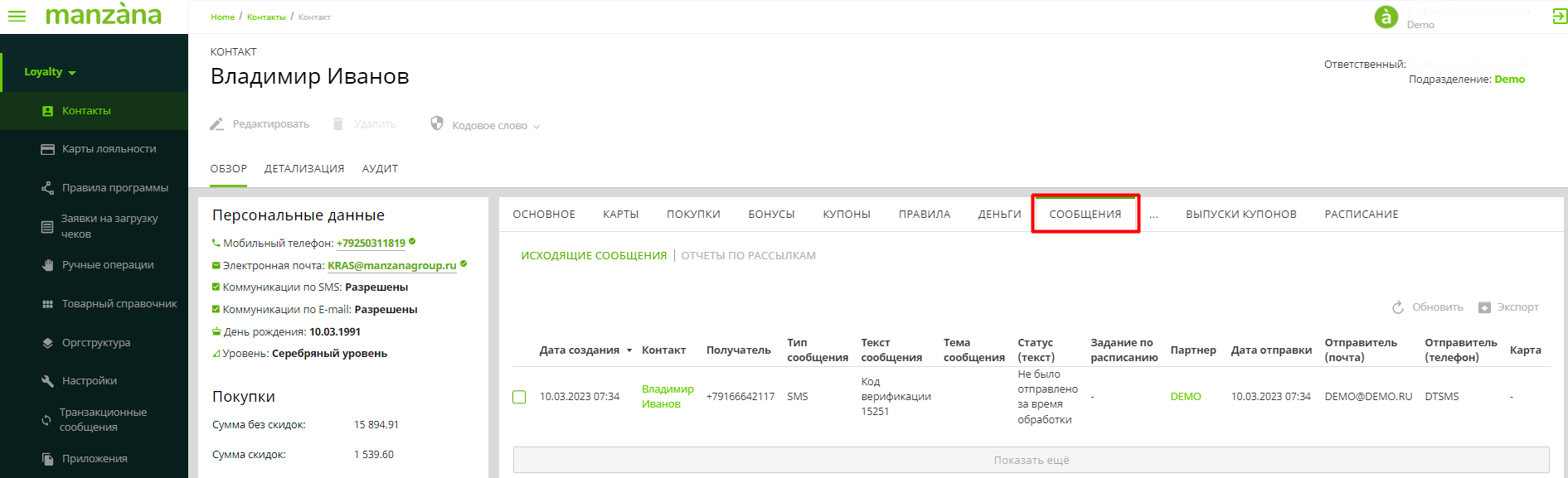Viewport: 1568px width, 478px height.
Task: Click the Показать ещё button
Action: click(x=1031, y=461)
